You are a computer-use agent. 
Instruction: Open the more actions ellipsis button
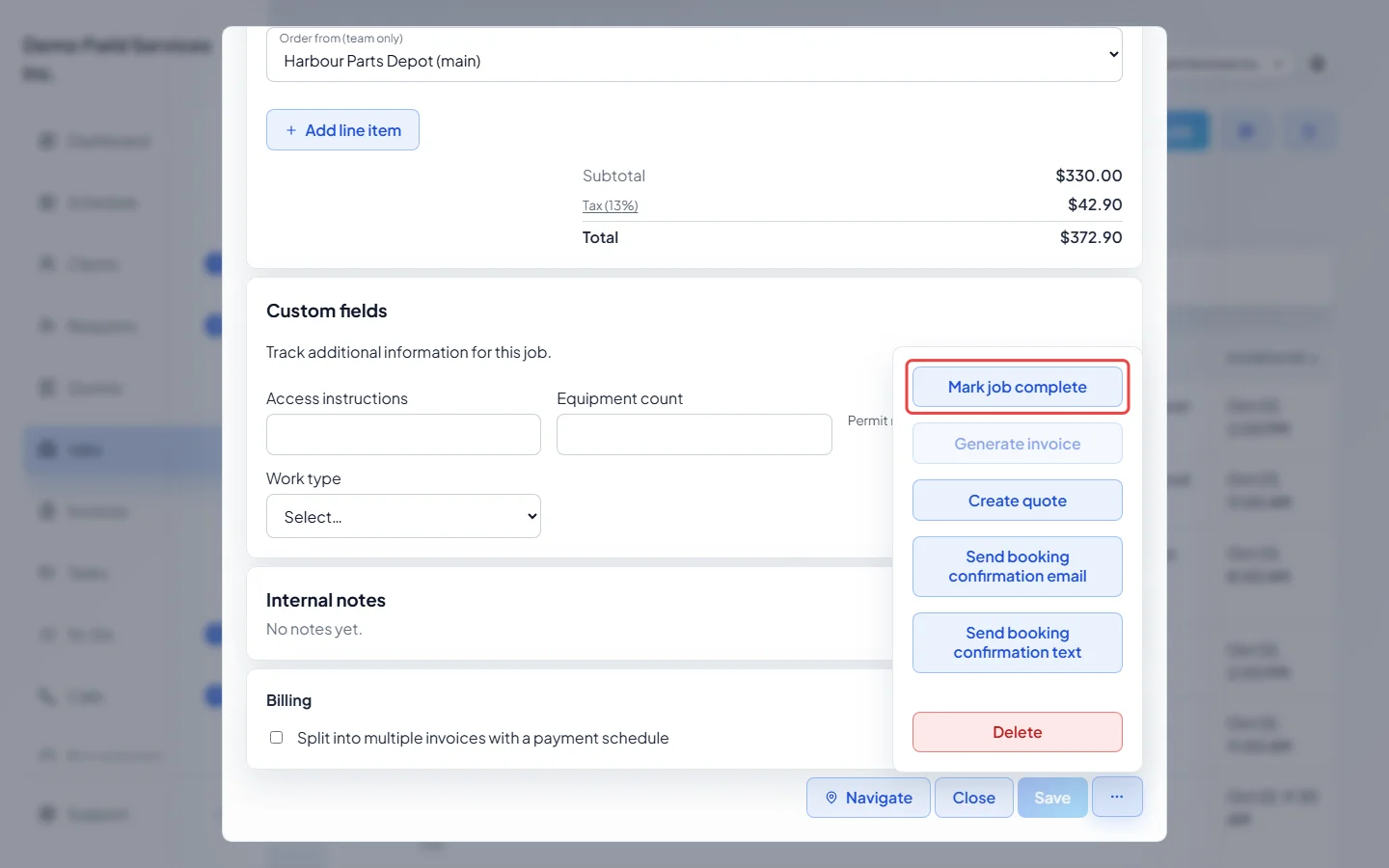[1117, 798]
